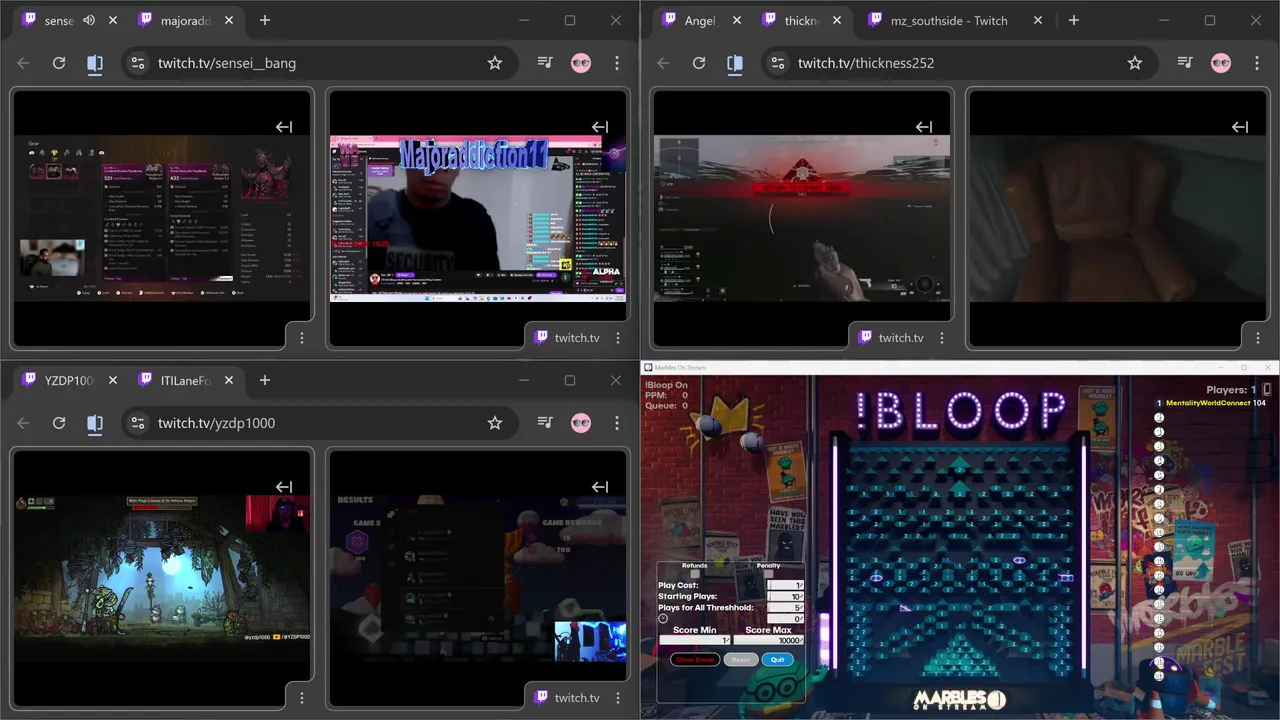Switch to the YZDP1000 tab
This screenshot has width=1280, height=720.
click(x=69, y=380)
